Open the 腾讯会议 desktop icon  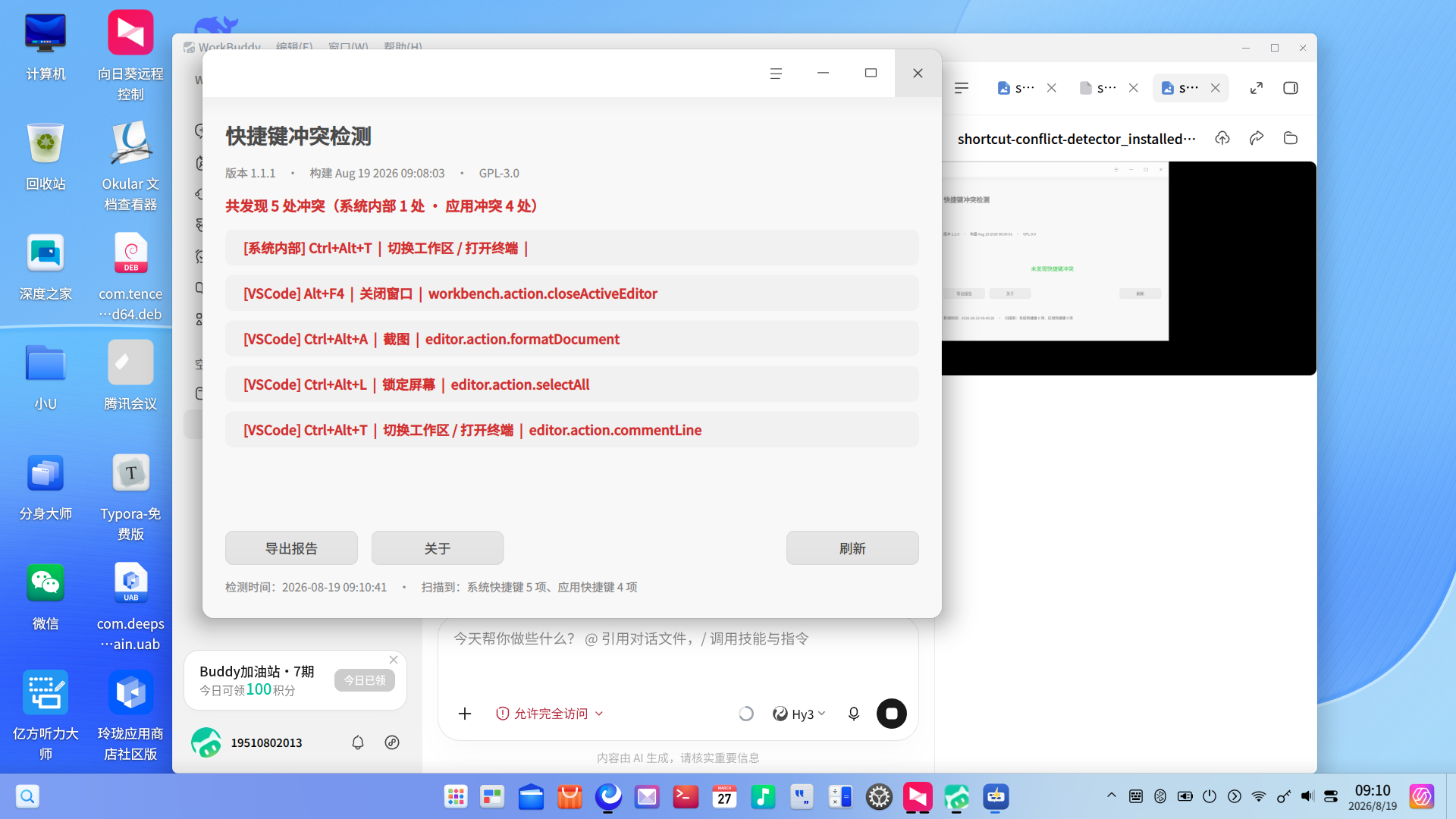(x=130, y=377)
